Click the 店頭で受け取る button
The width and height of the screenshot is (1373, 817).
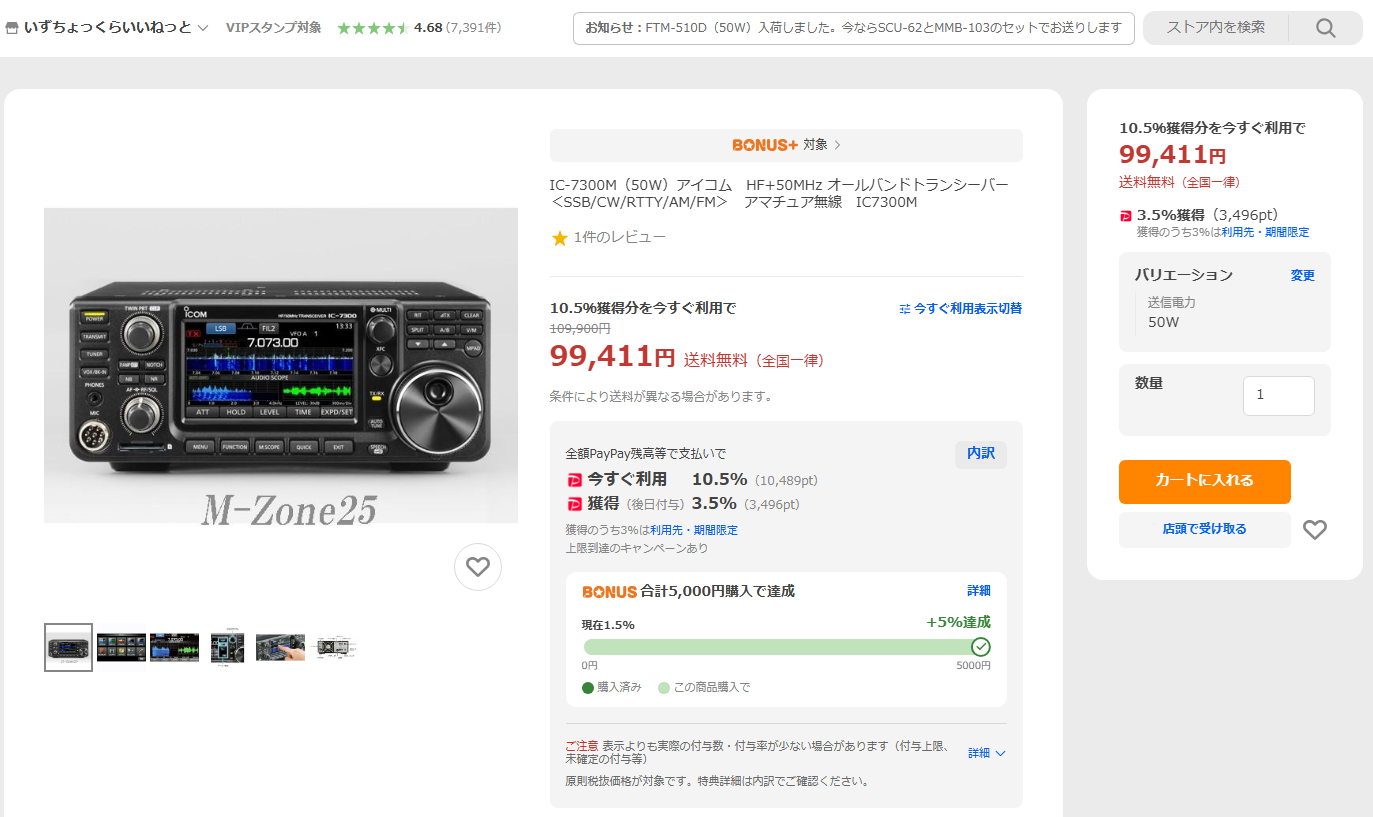coord(1204,529)
